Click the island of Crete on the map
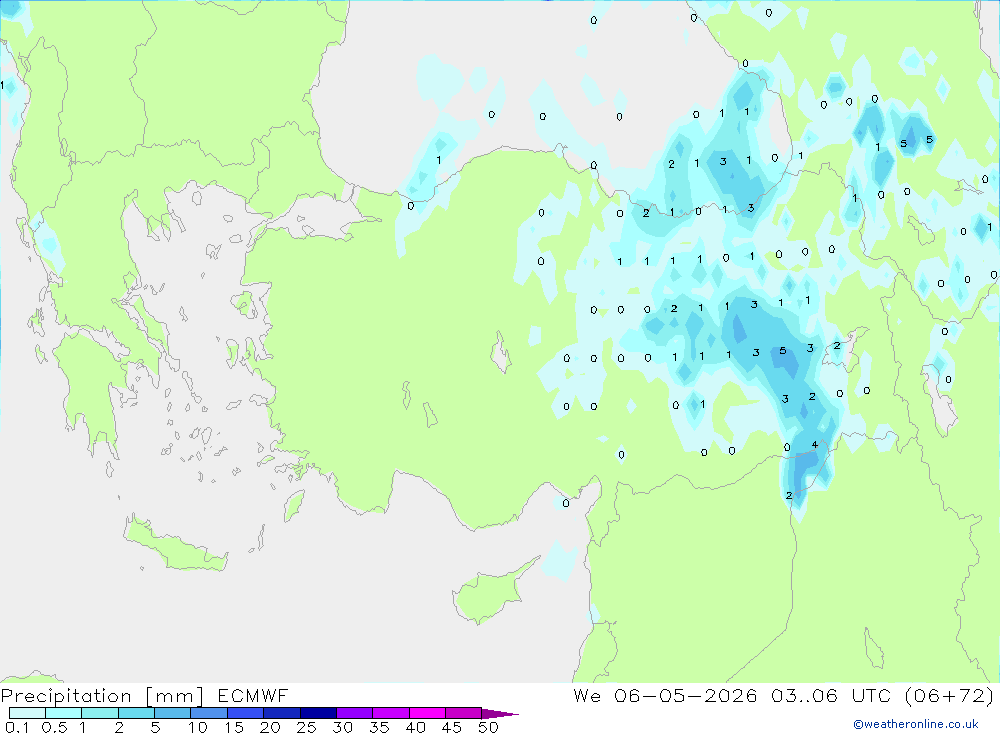 click(x=173, y=545)
